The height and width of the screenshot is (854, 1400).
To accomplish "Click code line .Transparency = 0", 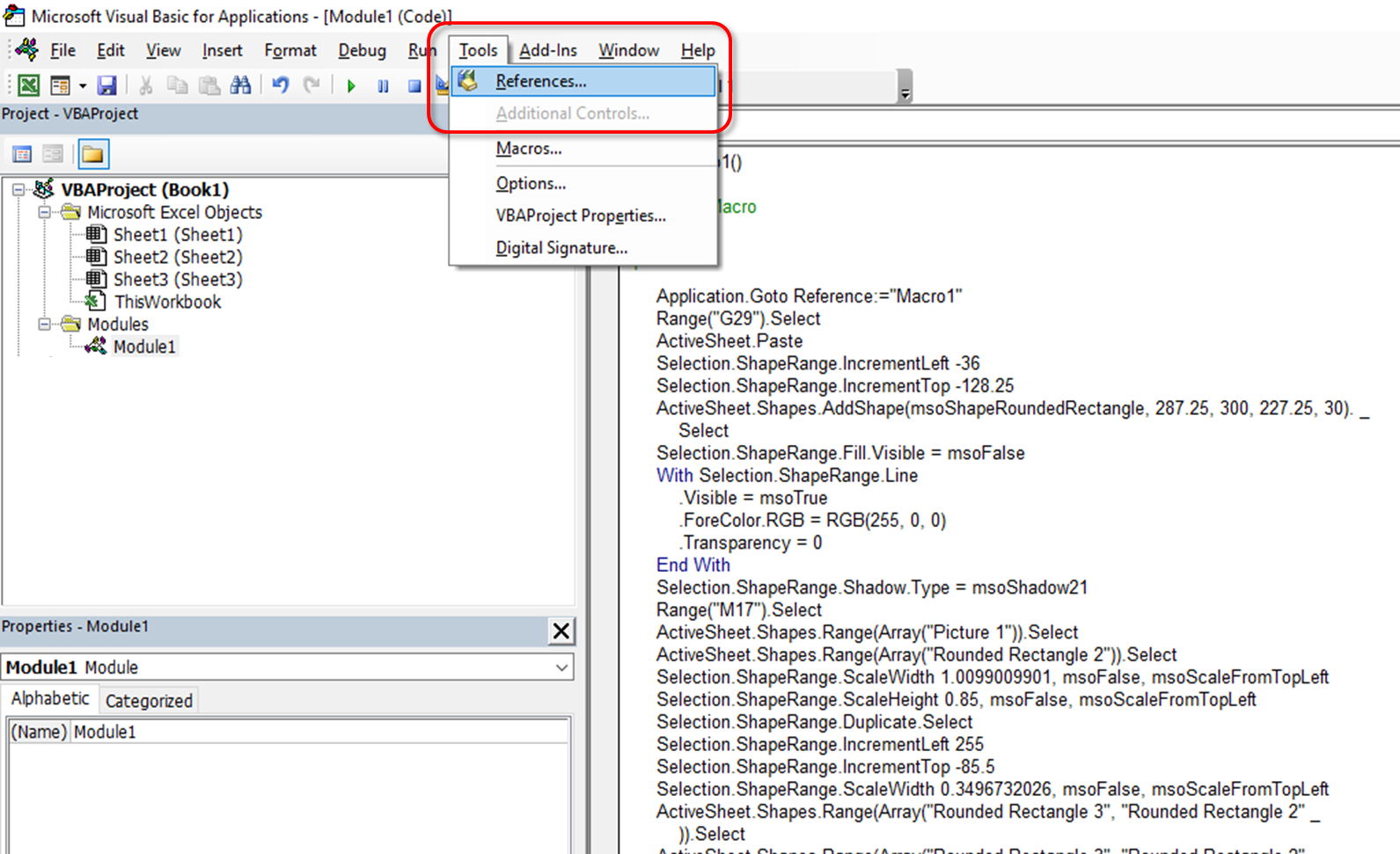I will pyautogui.click(x=751, y=543).
